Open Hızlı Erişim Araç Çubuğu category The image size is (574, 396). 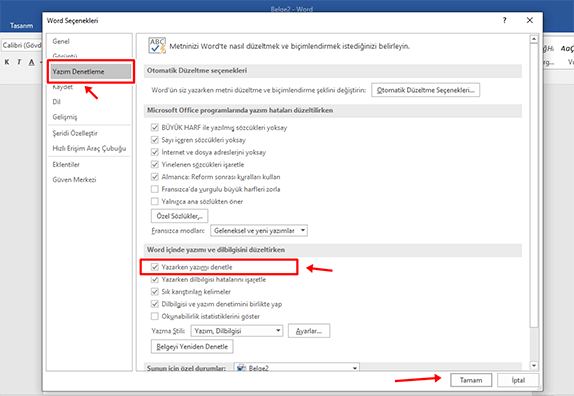[x=89, y=148]
